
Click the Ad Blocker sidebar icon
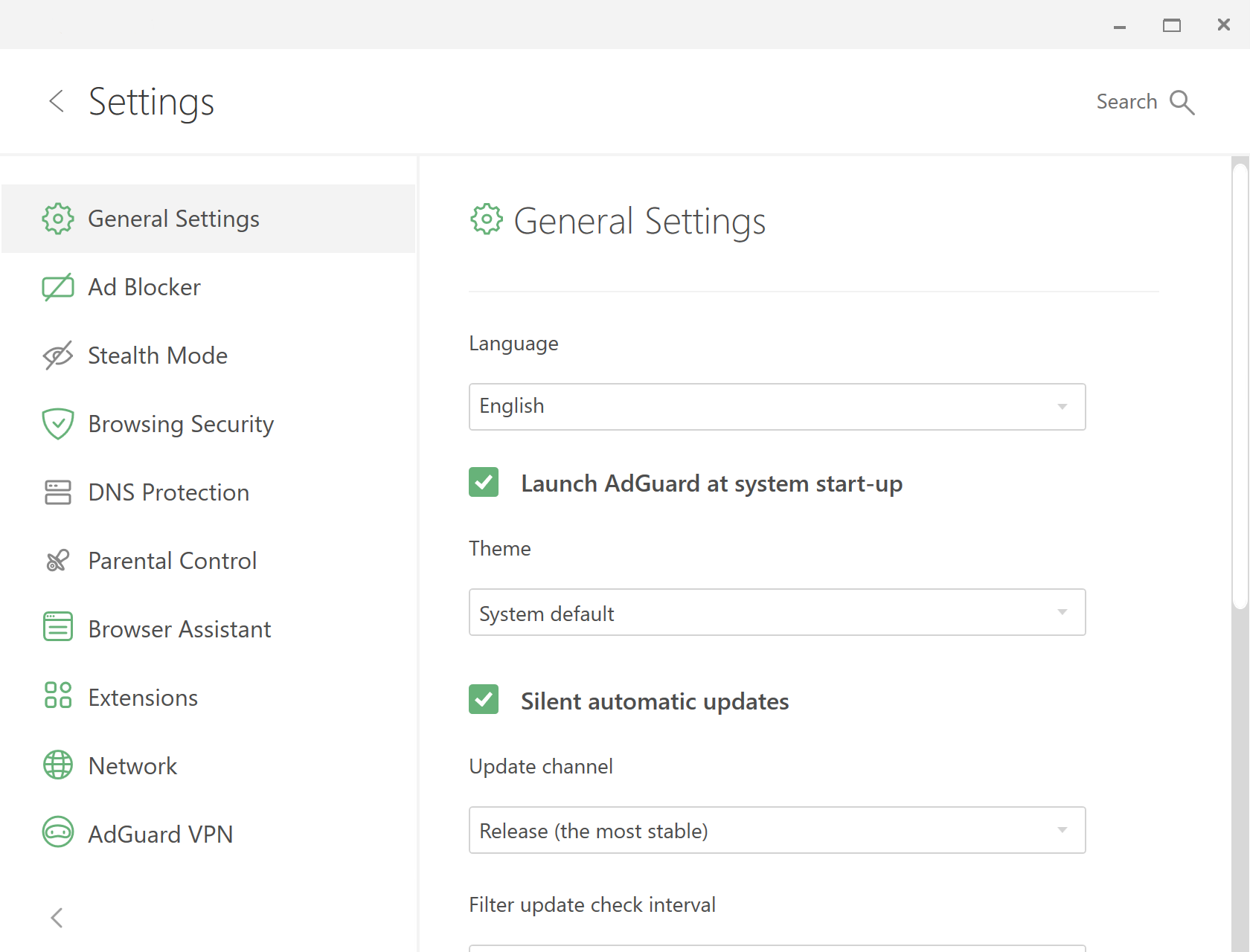[x=57, y=287]
